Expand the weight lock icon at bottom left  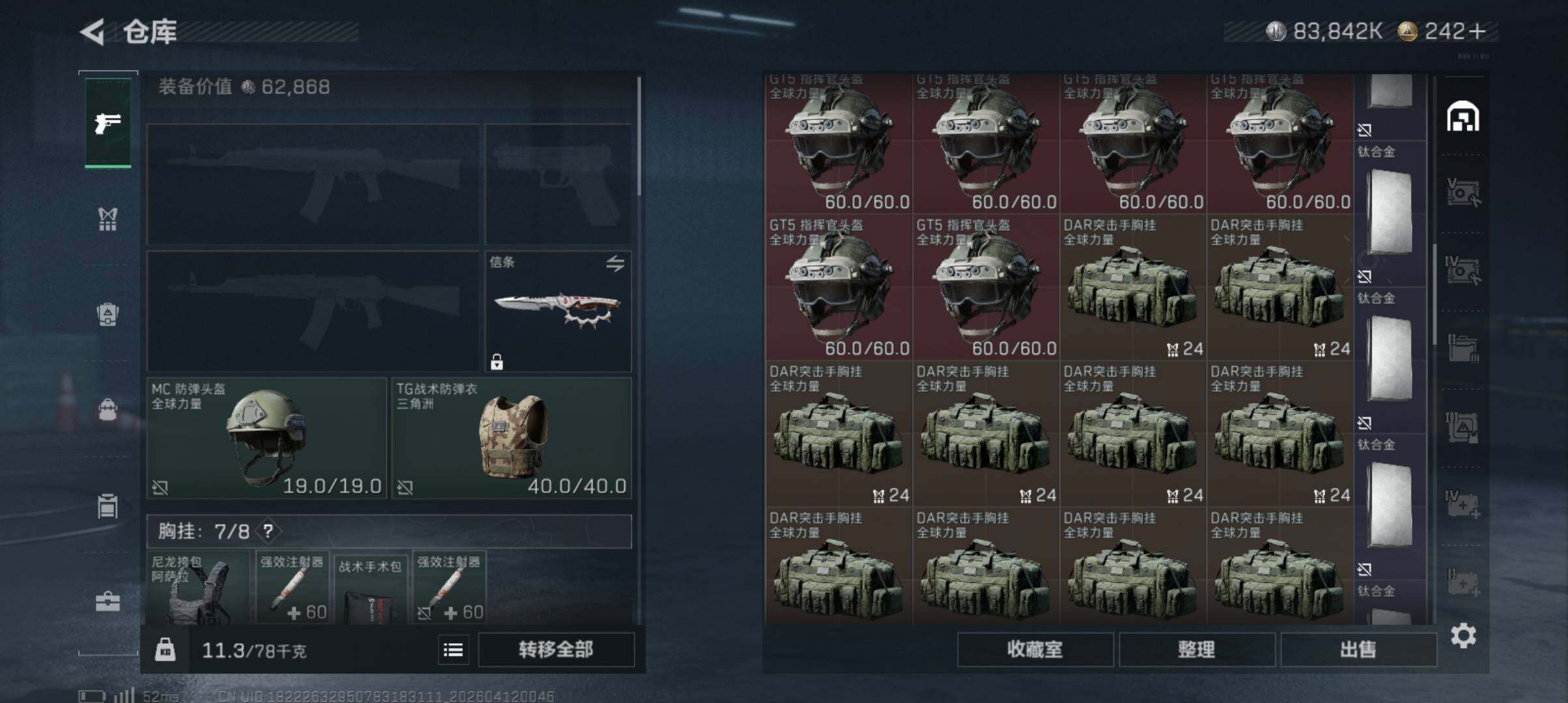point(165,650)
